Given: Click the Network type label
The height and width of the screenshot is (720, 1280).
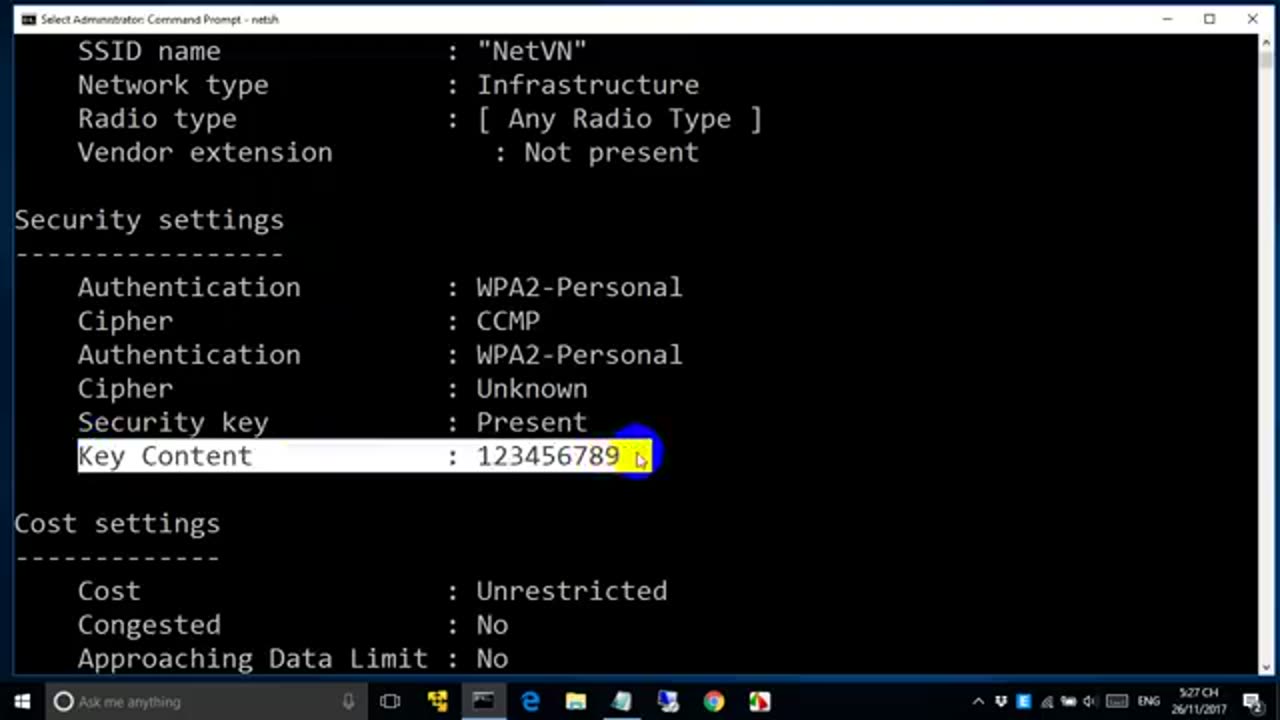Looking at the screenshot, I should (173, 85).
